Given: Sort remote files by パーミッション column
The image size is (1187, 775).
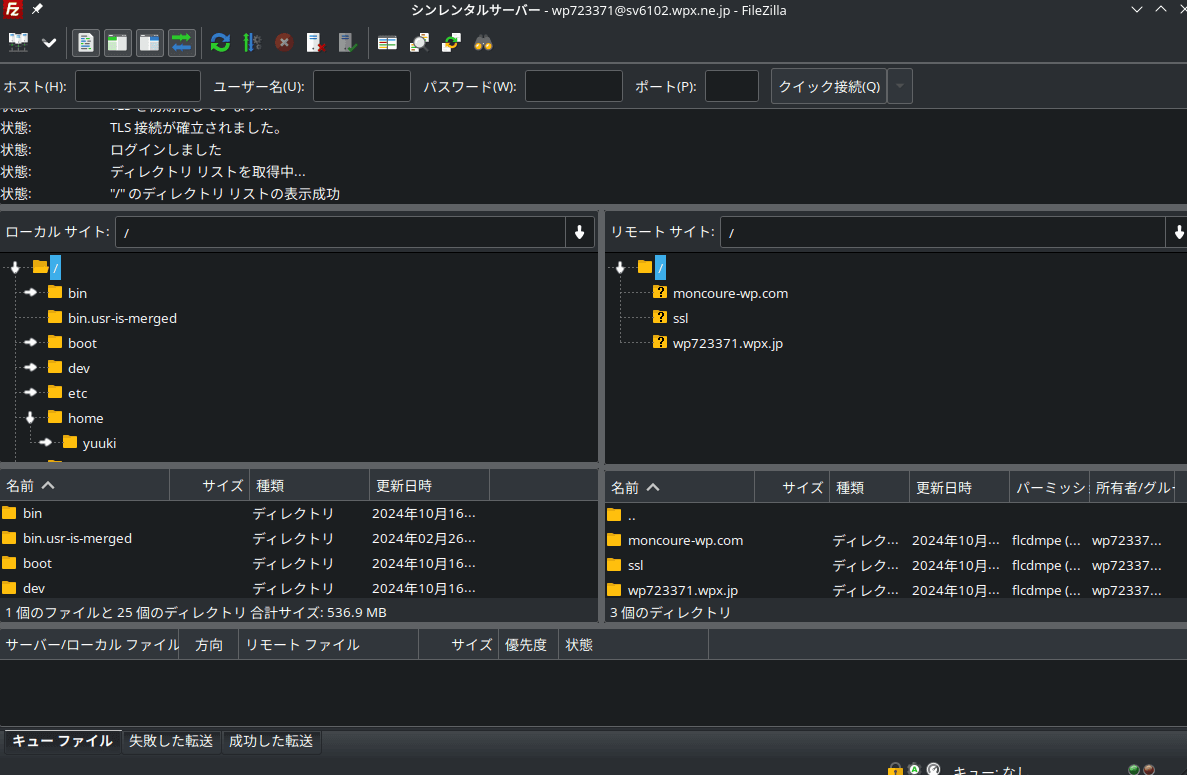Looking at the screenshot, I should coord(1049,487).
